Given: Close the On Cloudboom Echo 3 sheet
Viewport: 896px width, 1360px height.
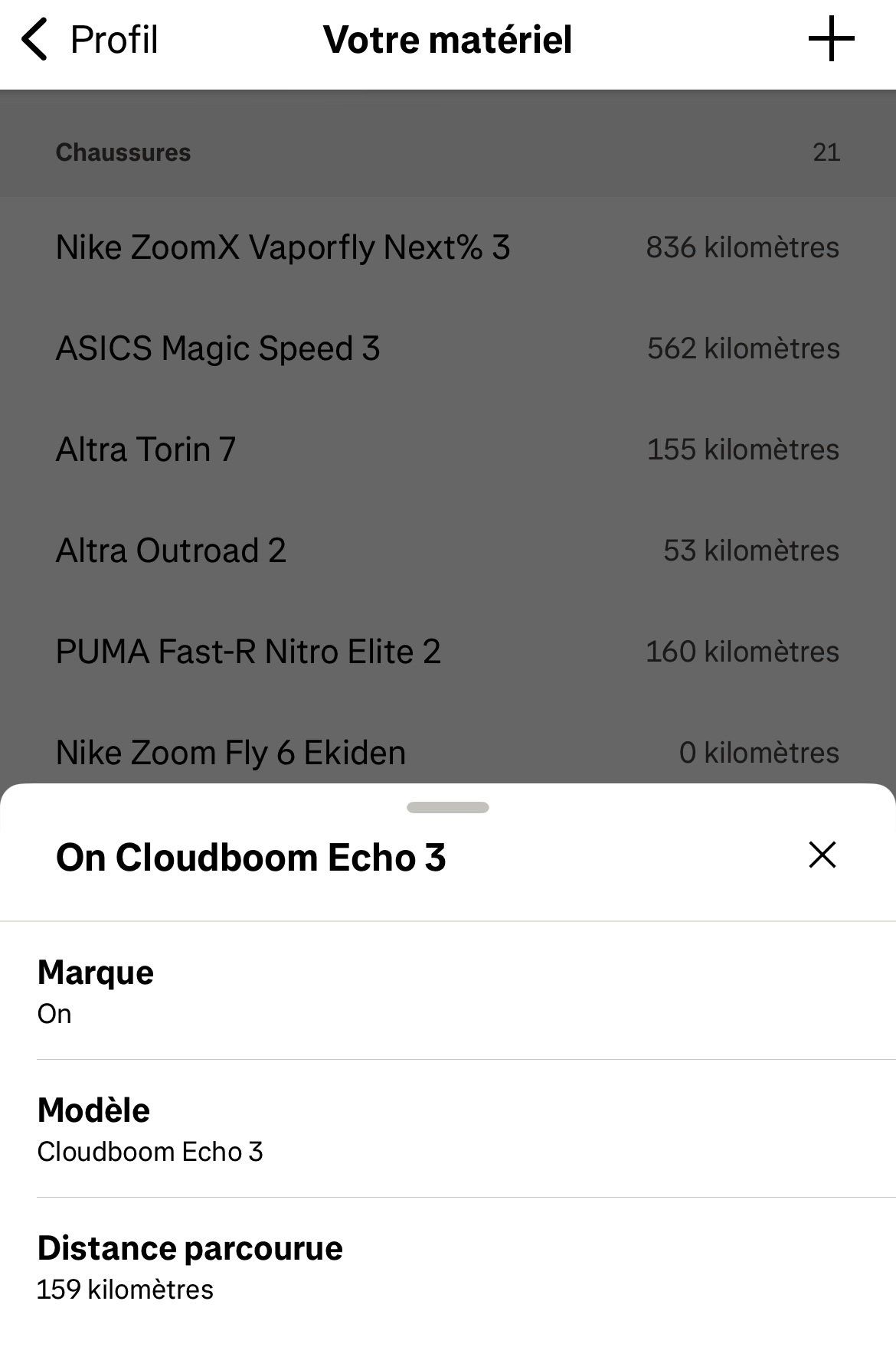Looking at the screenshot, I should tap(822, 855).
